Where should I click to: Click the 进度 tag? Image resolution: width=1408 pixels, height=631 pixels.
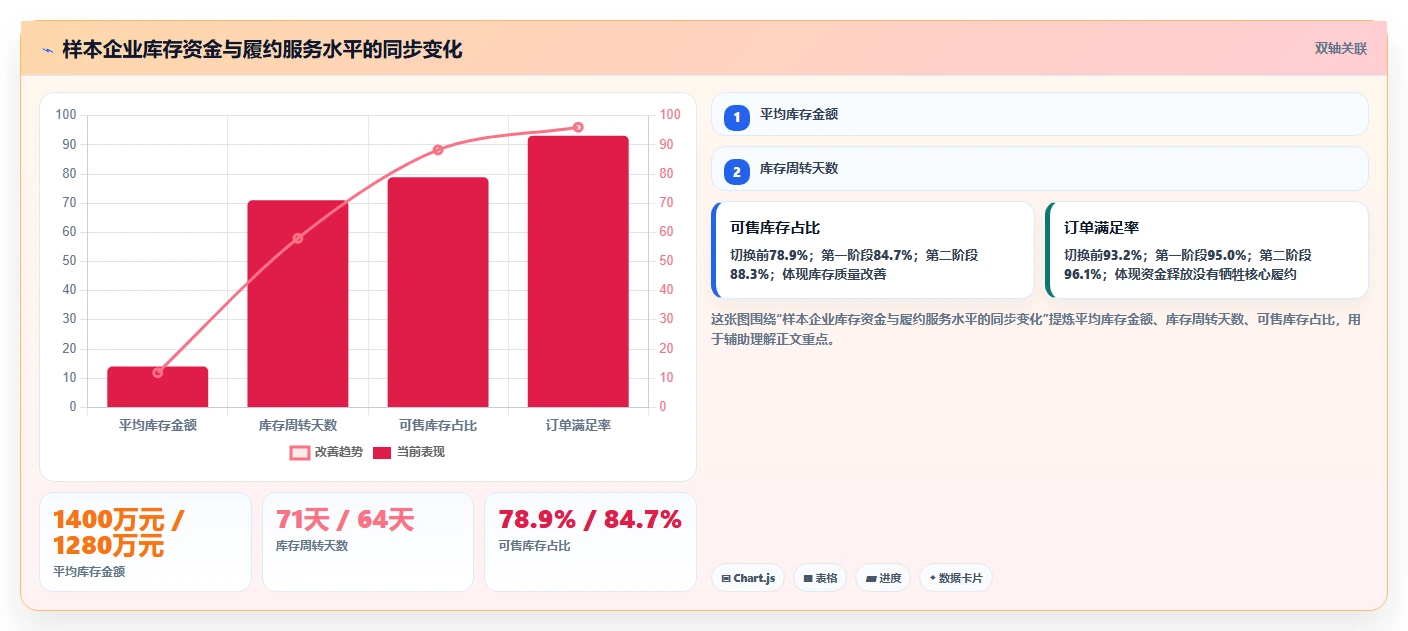(883, 578)
